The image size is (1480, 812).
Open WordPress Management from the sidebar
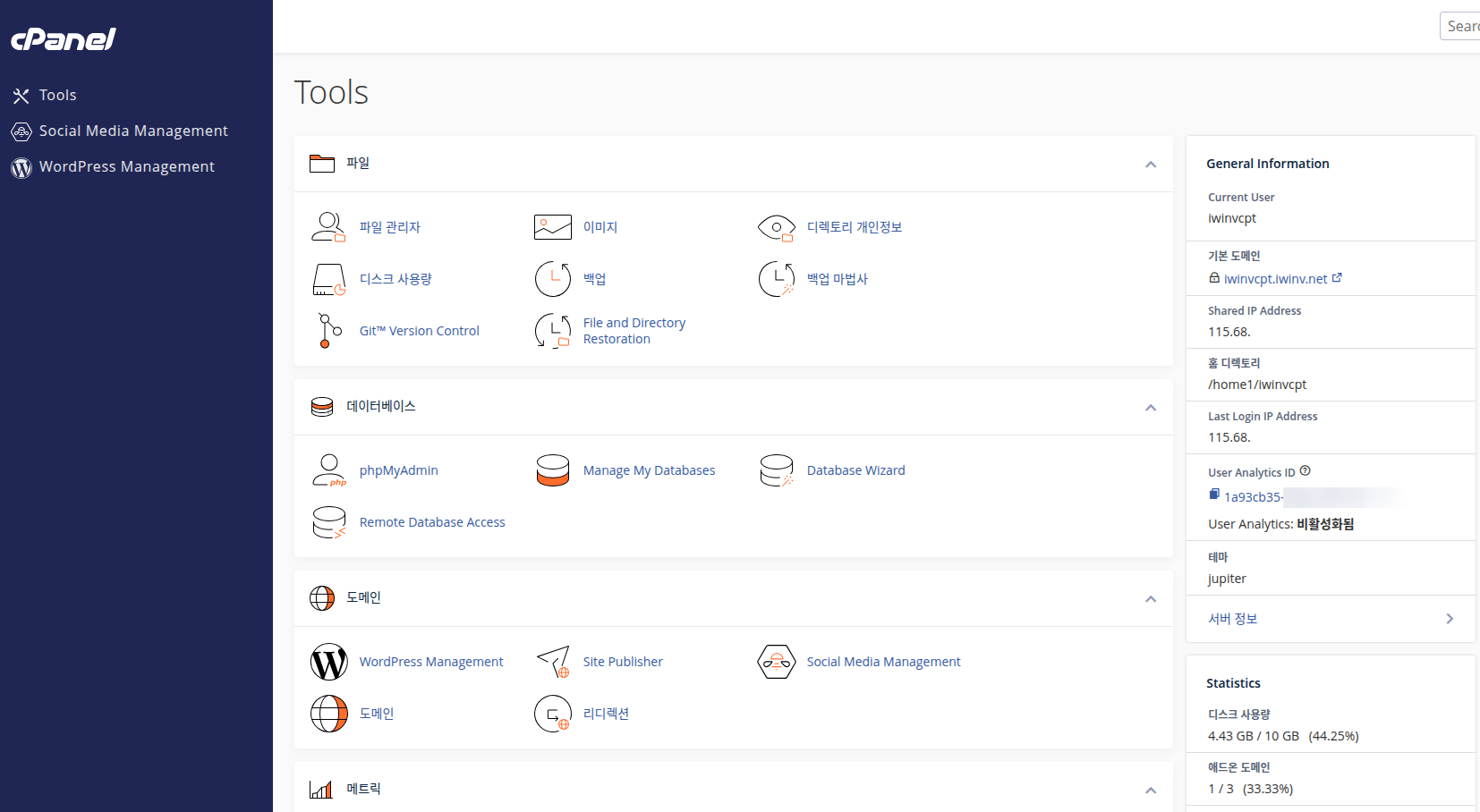127,166
